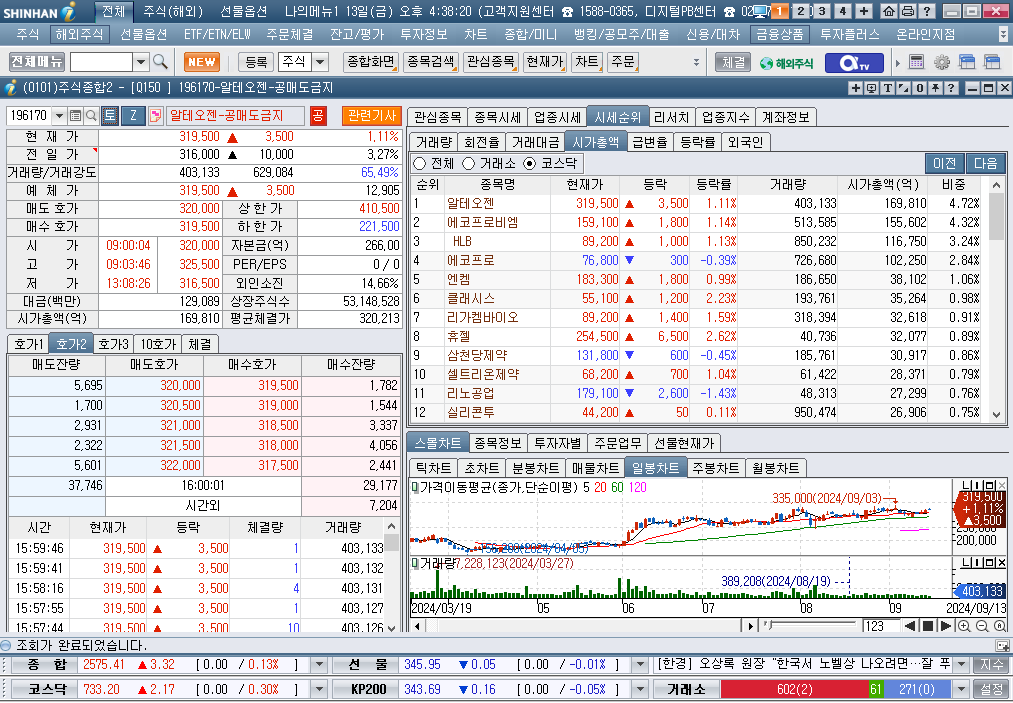Toggle price moving average indicator box on chart

[x=415, y=487]
